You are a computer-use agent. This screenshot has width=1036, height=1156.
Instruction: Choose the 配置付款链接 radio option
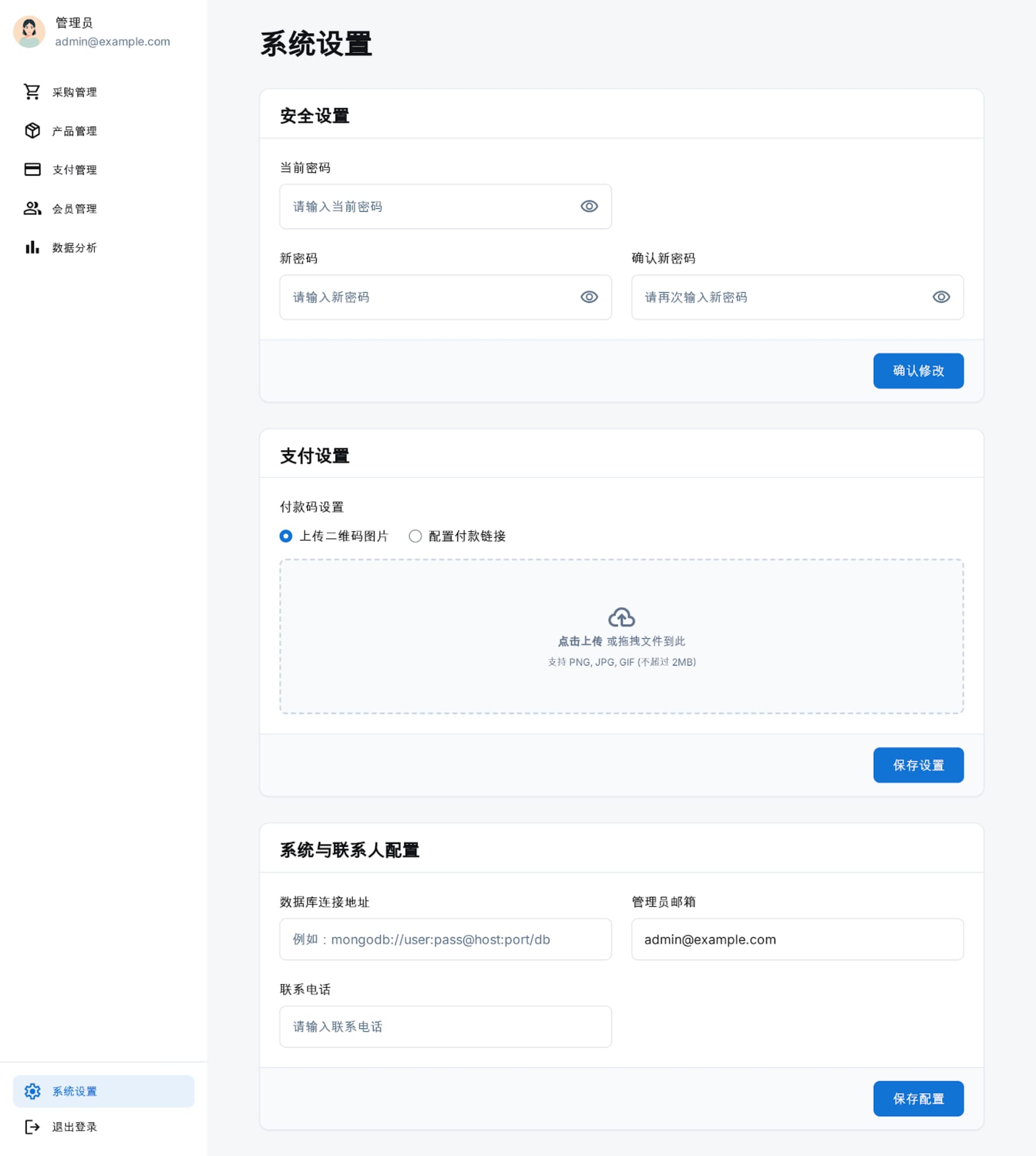point(415,536)
